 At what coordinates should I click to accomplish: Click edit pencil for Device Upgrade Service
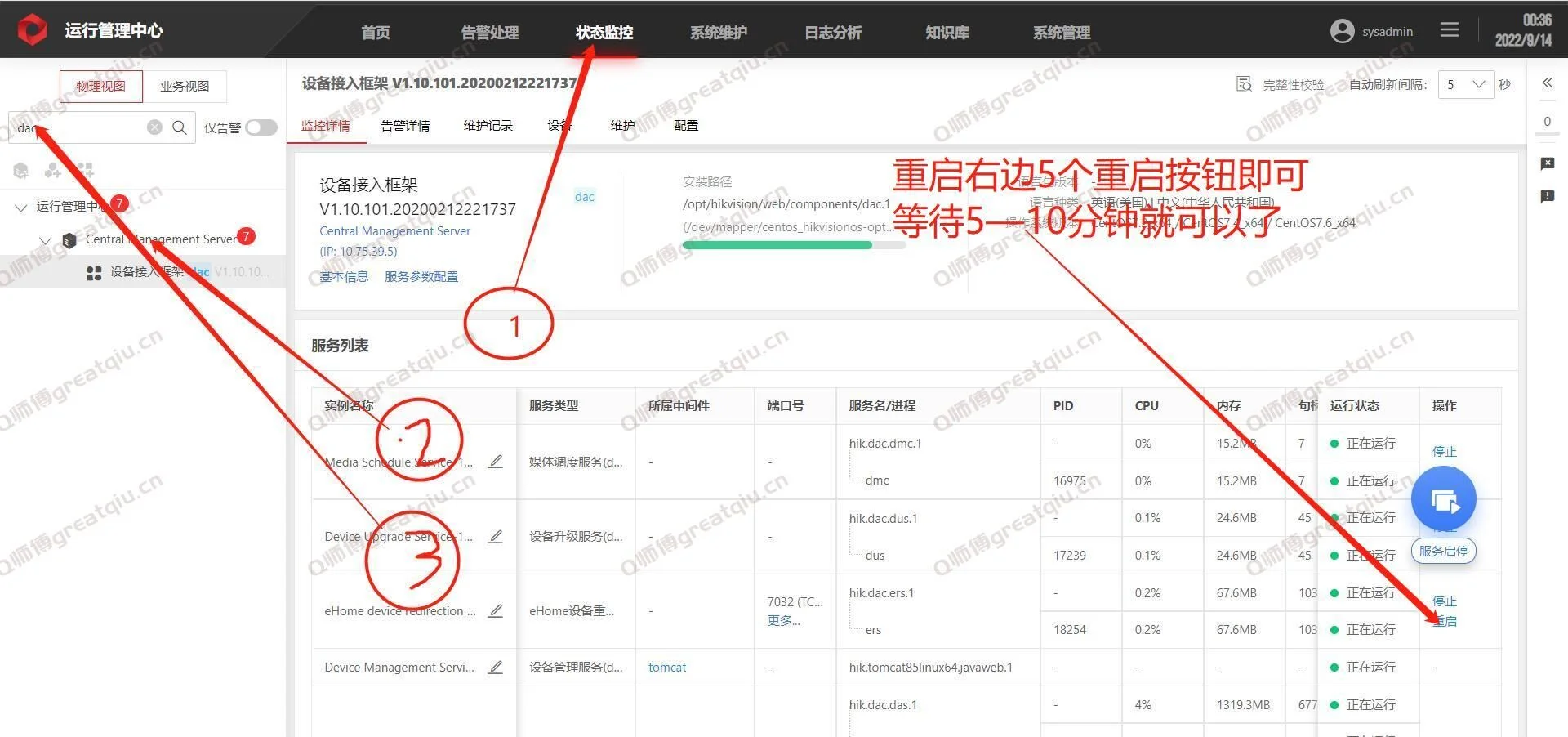496,537
